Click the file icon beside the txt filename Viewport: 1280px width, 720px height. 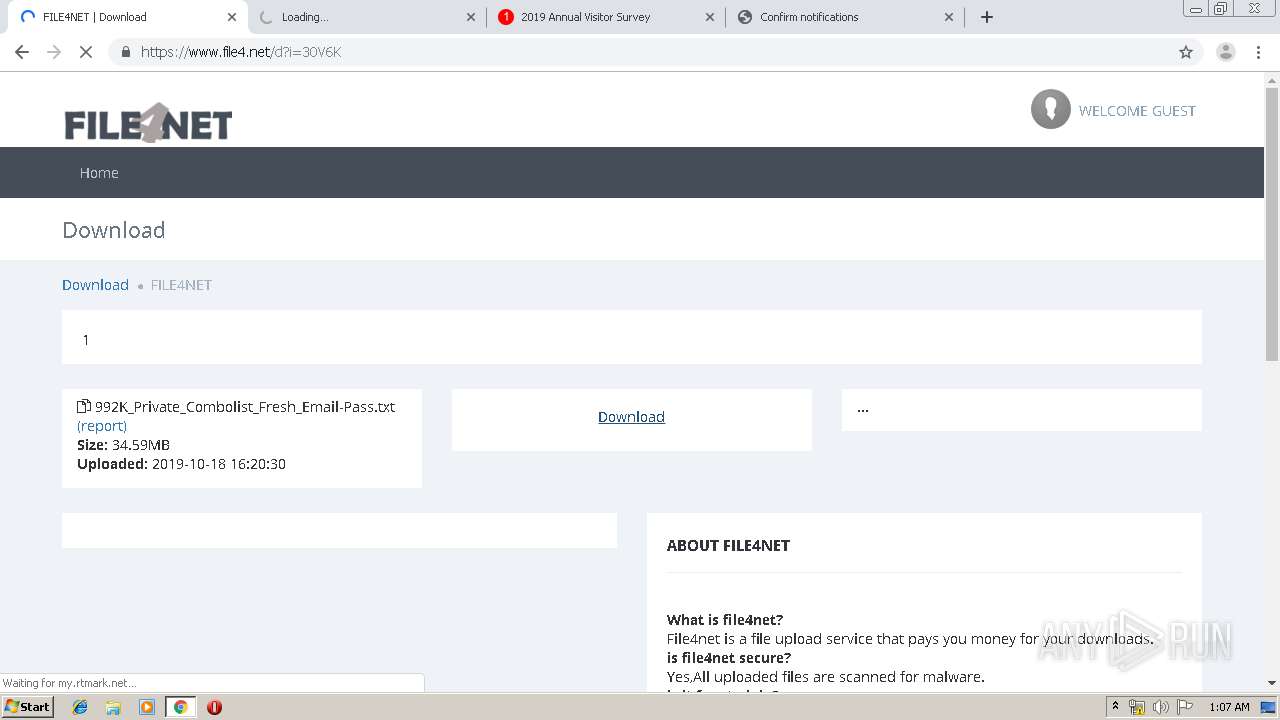84,406
